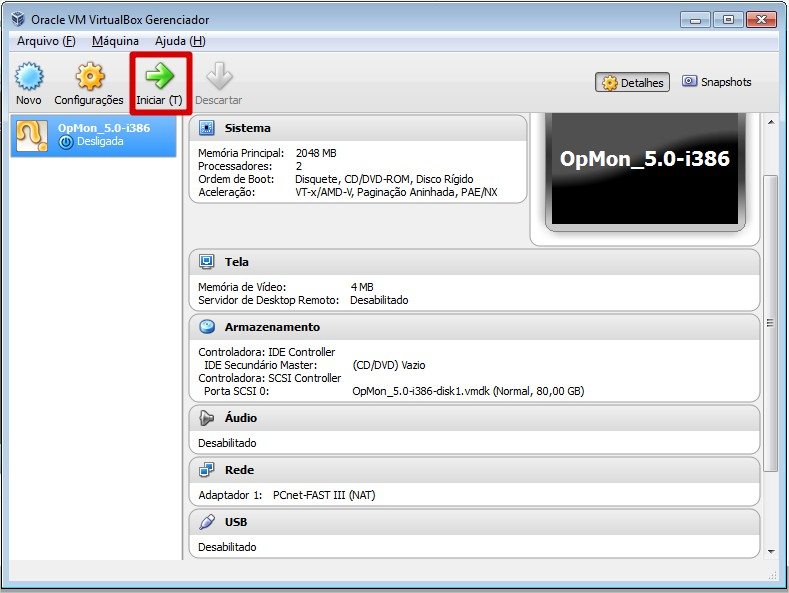Open the Arquivo menu
Image resolution: width=789 pixels, height=593 pixels.
[x=46, y=41]
